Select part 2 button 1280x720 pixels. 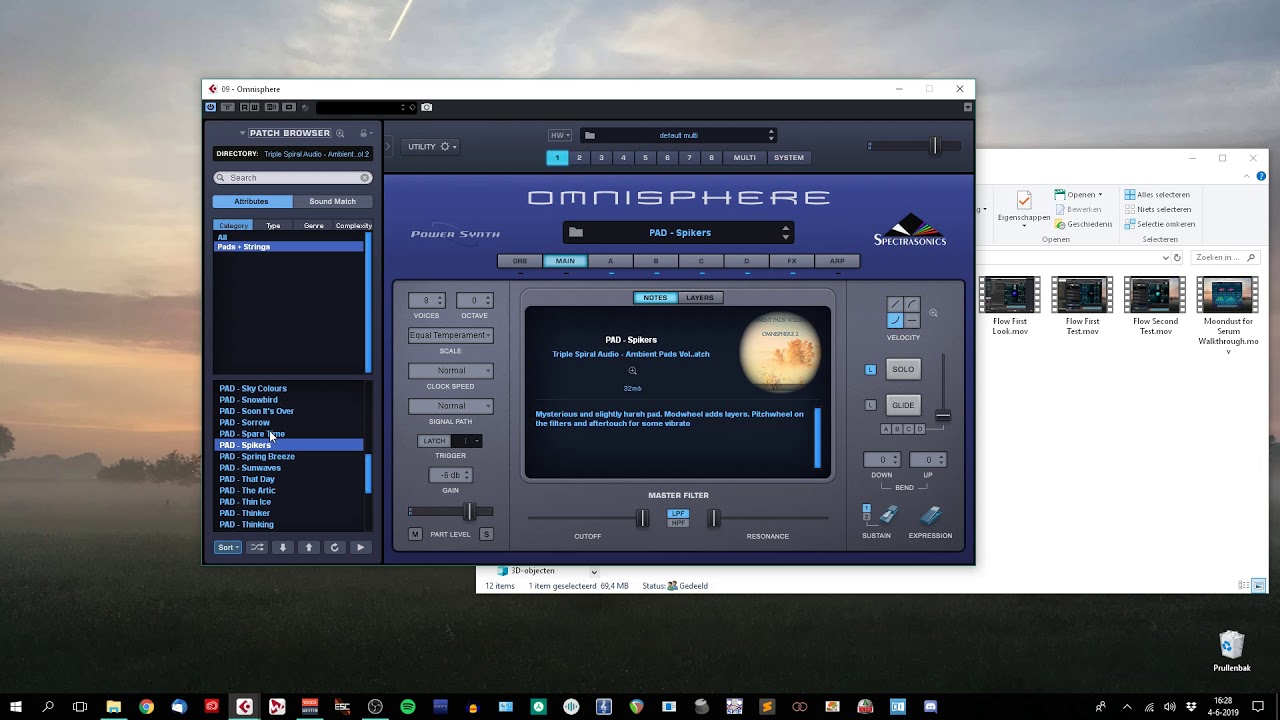(x=579, y=157)
